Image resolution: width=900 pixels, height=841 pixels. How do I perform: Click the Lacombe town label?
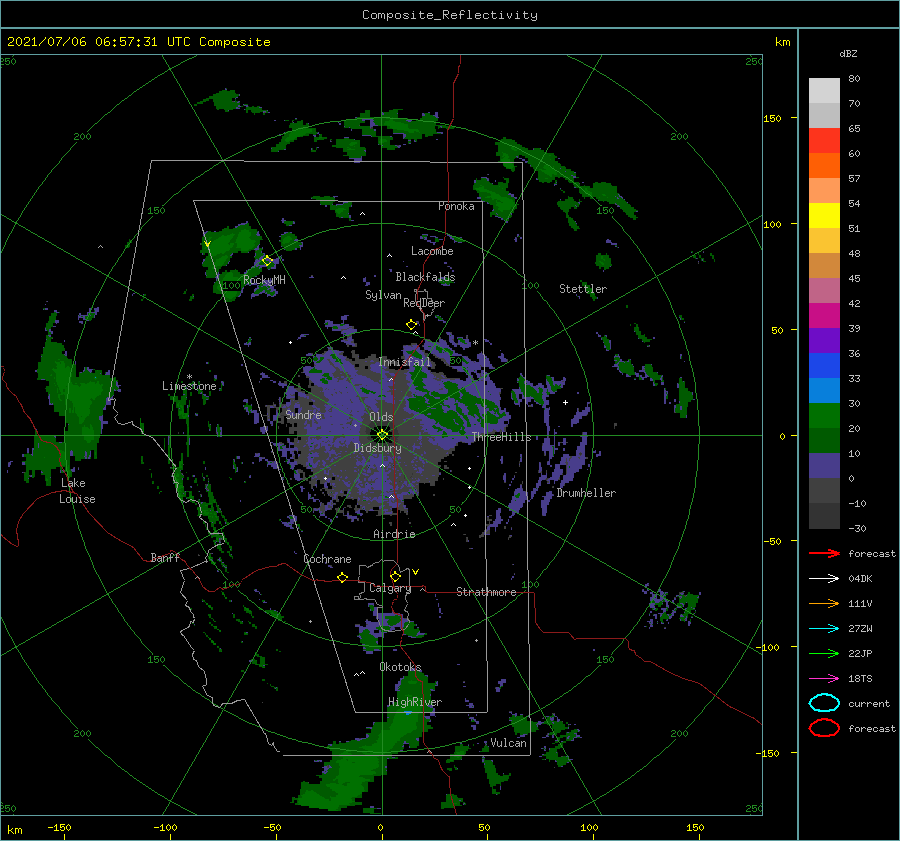click(x=432, y=251)
